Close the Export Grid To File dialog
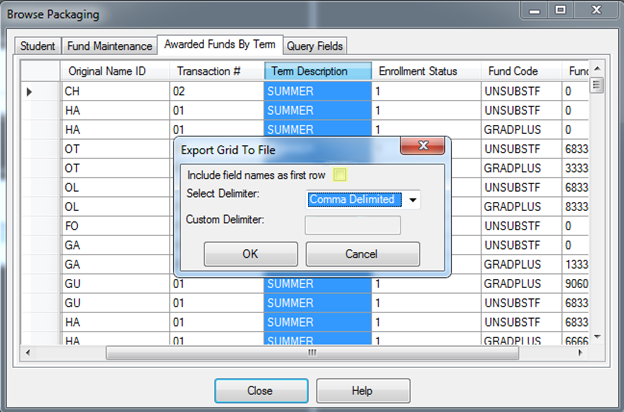 [x=423, y=146]
